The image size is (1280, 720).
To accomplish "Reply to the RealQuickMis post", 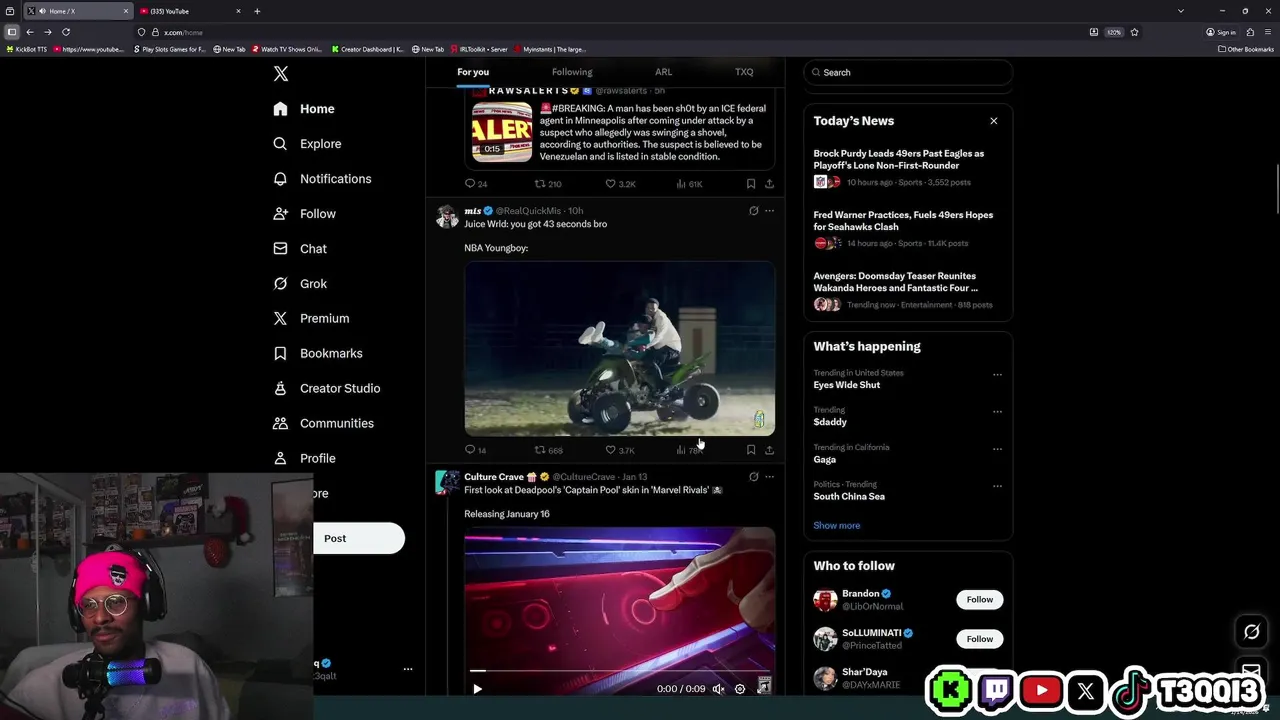I will (x=476, y=450).
